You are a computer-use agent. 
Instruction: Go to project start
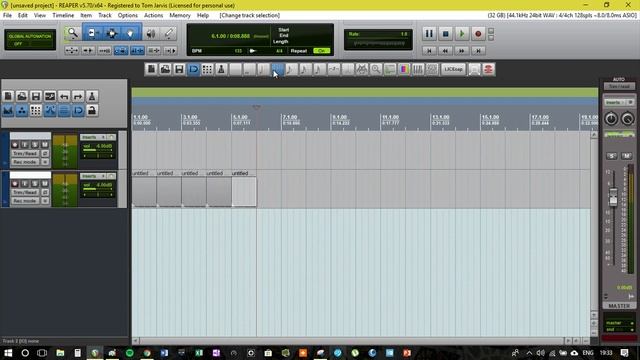(x=429, y=51)
